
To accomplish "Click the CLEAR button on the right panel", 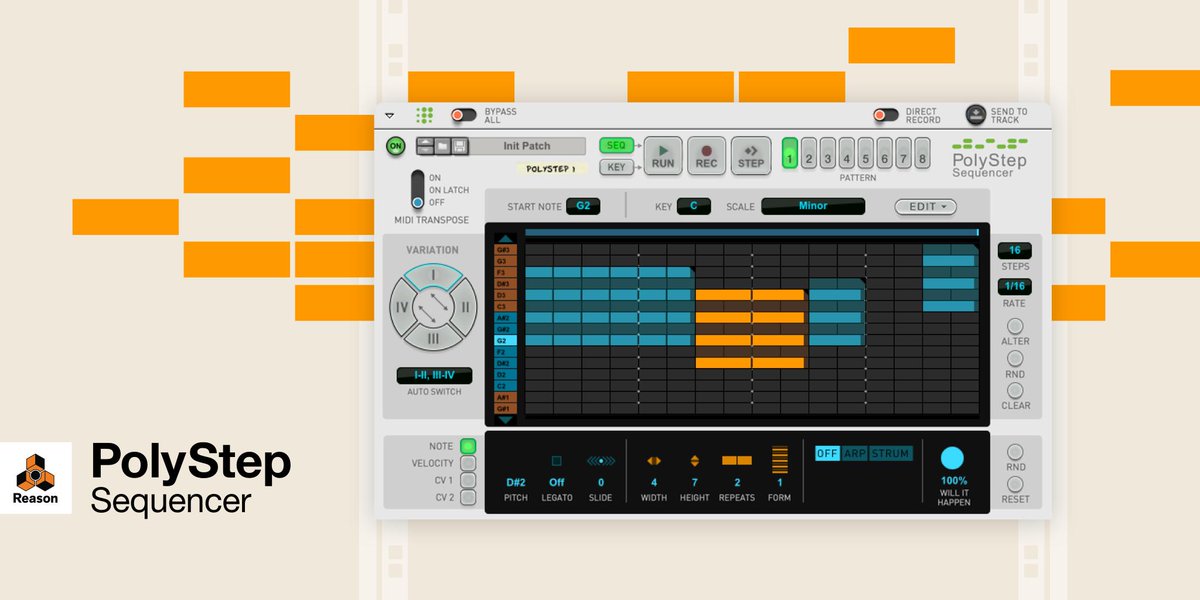I will pyautogui.click(x=1016, y=390).
